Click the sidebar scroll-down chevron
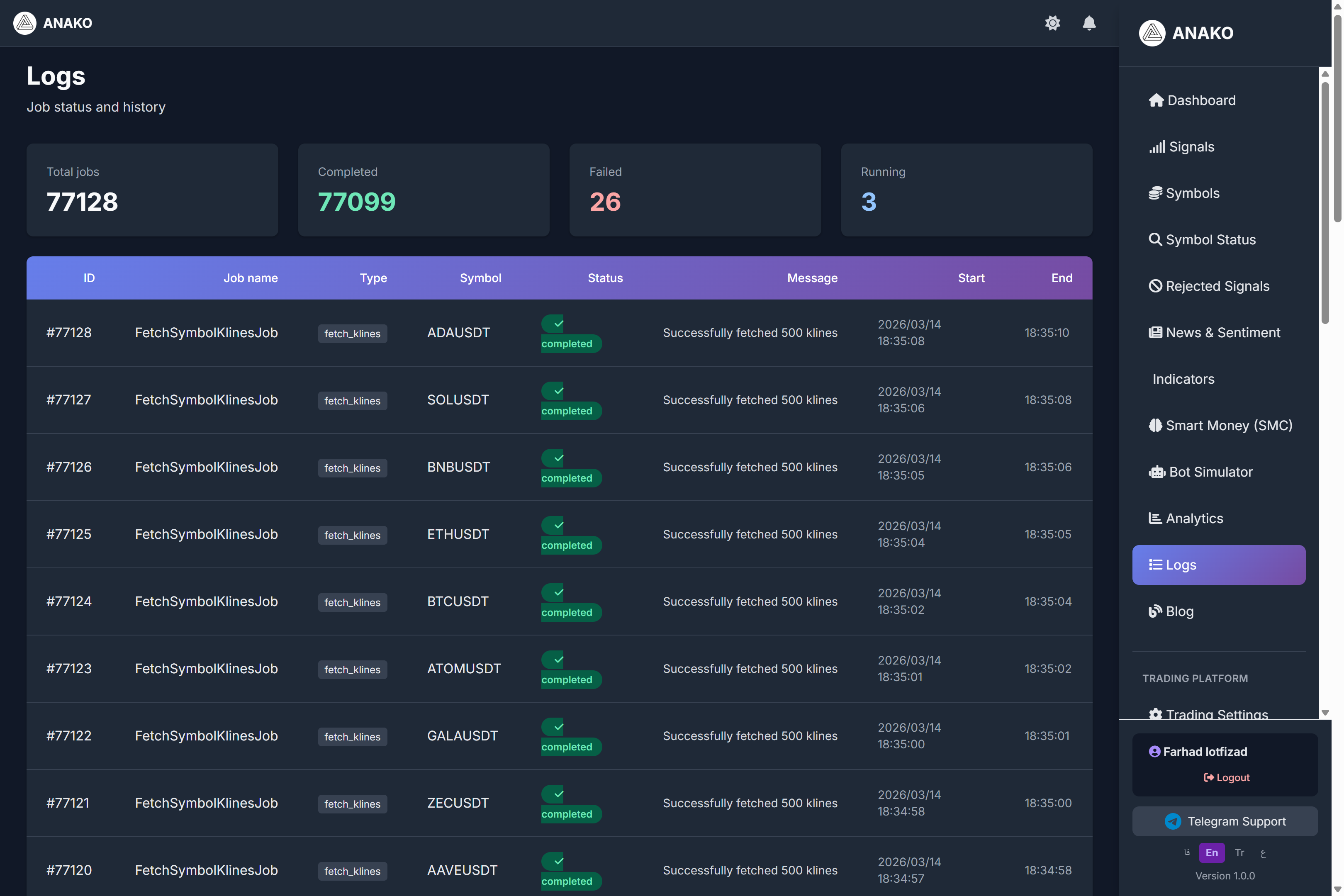This screenshot has height=896, width=1344. [1325, 713]
